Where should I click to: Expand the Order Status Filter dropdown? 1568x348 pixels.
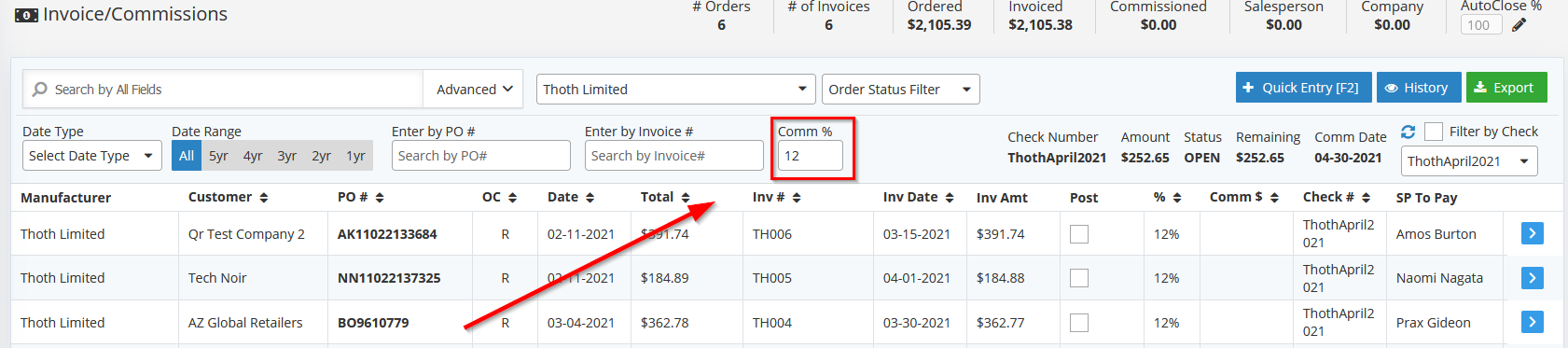(901, 90)
